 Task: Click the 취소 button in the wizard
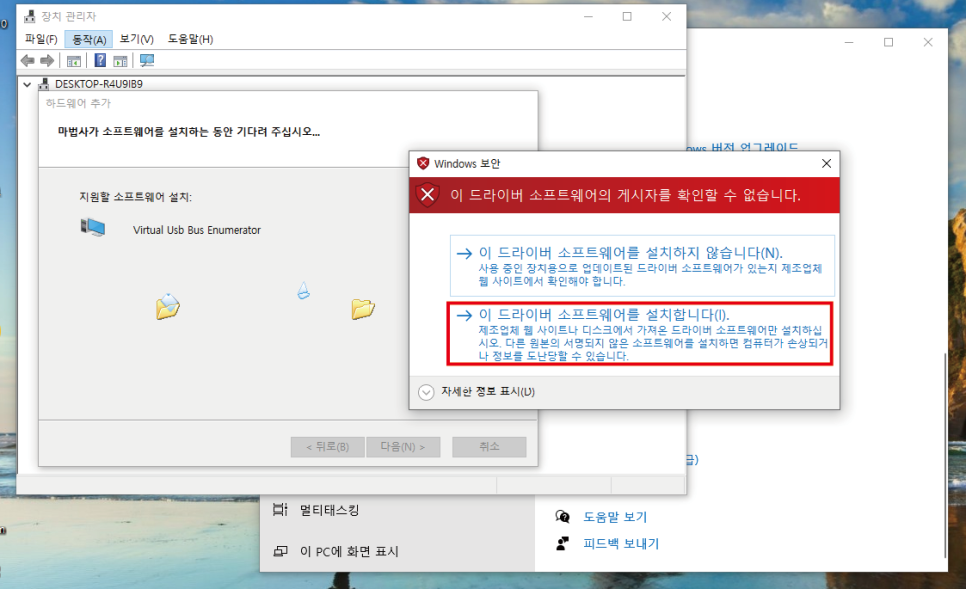[x=489, y=447]
